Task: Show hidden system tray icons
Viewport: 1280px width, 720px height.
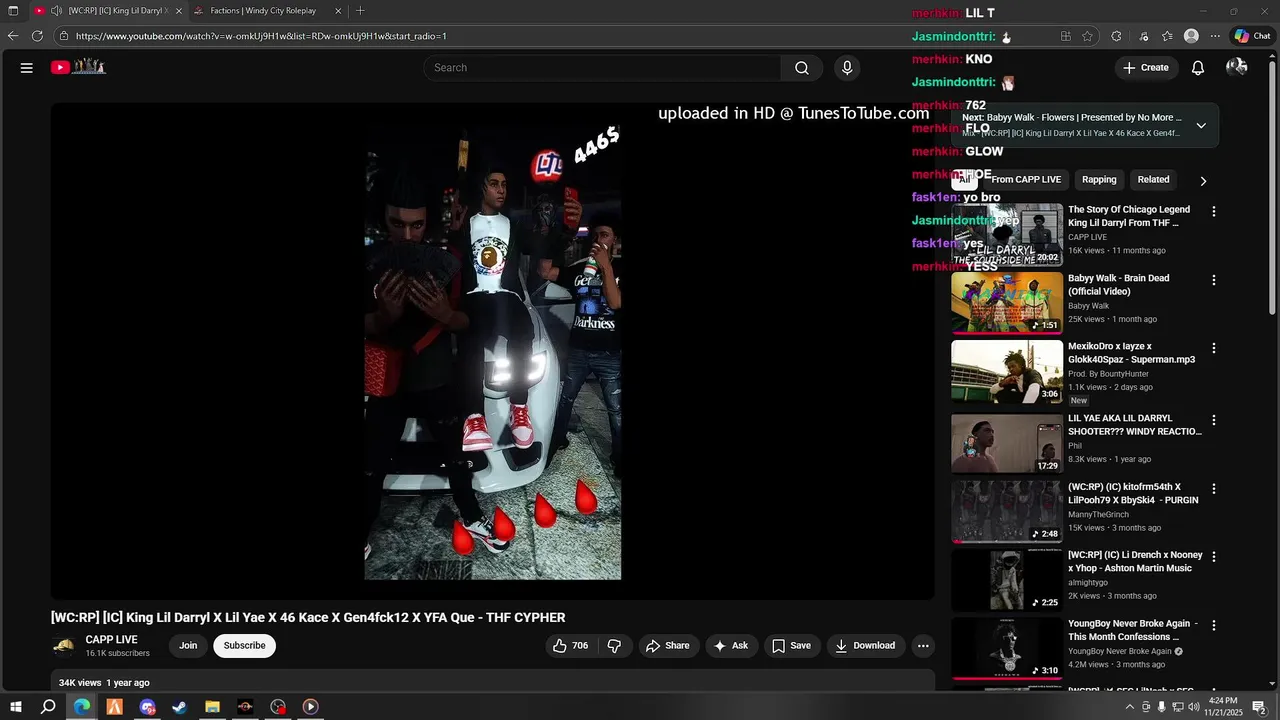Action: click(1130, 706)
